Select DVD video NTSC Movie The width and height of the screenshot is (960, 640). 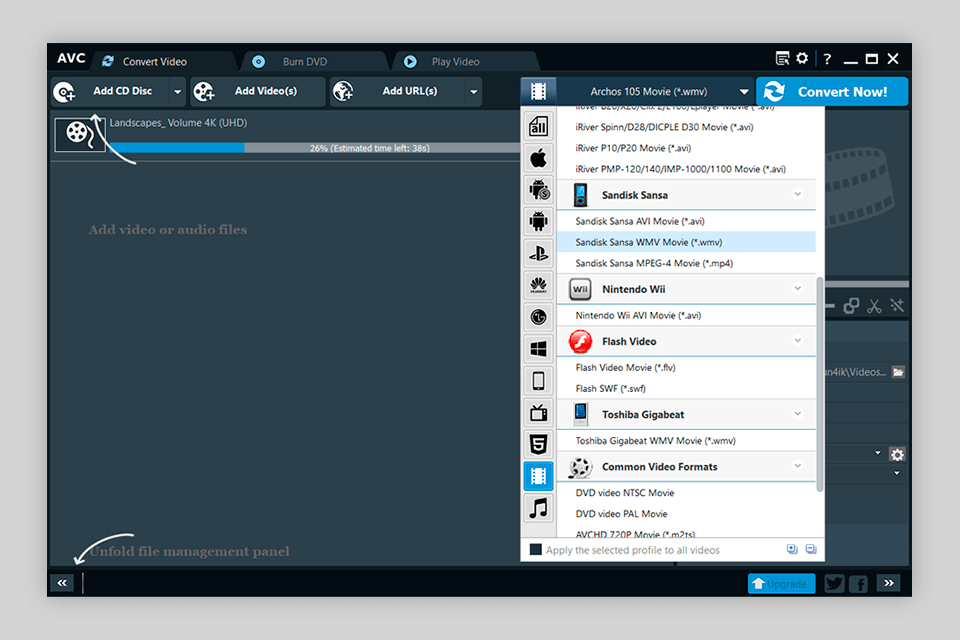click(x=686, y=492)
